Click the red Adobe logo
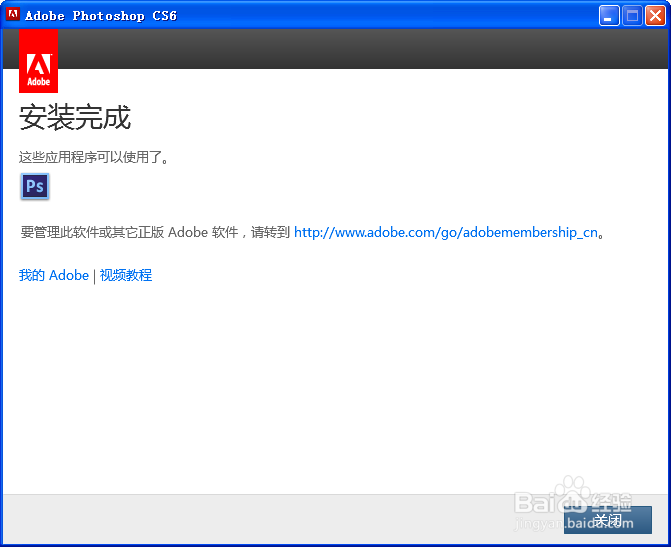The image size is (671, 547). (x=39, y=61)
